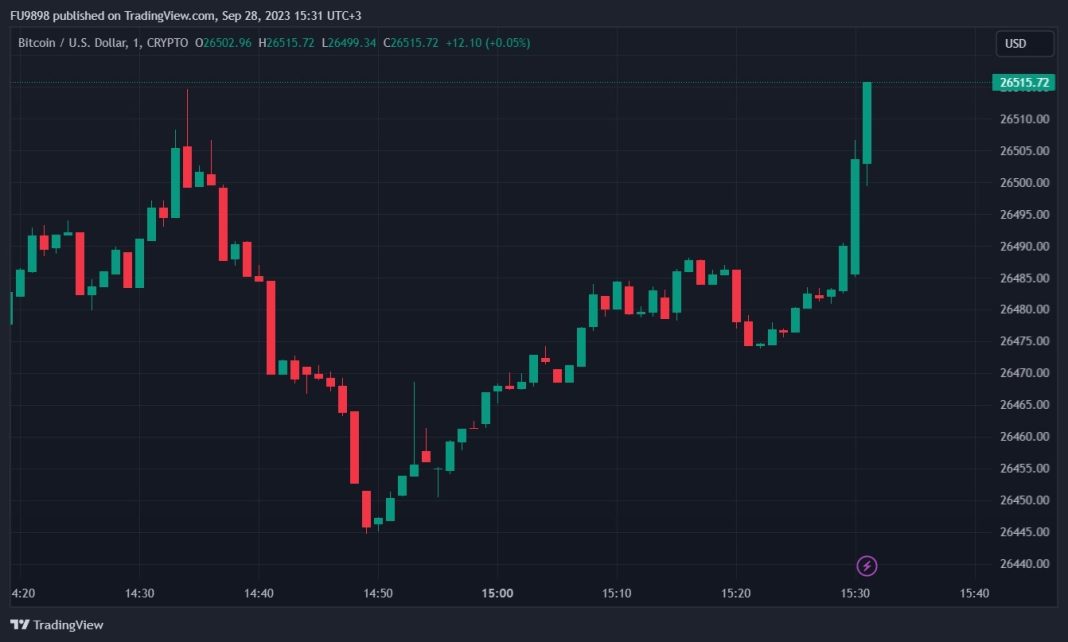This screenshot has width=1068, height=642.
Task: Click the +12.10 (+0.05%) change value
Action: tap(488, 43)
